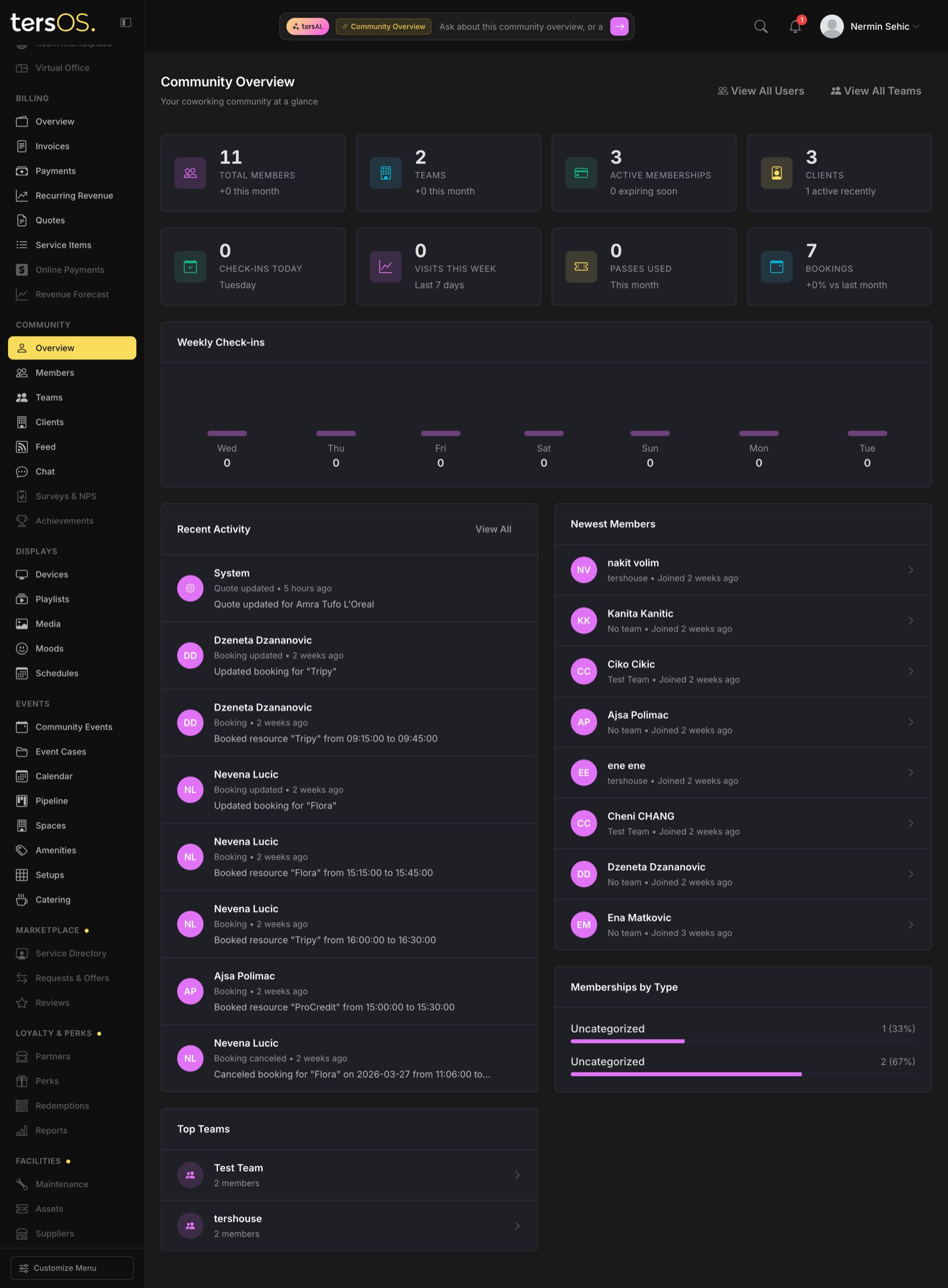
Task: Open the Chat section icon in sidebar
Action: click(x=22, y=471)
